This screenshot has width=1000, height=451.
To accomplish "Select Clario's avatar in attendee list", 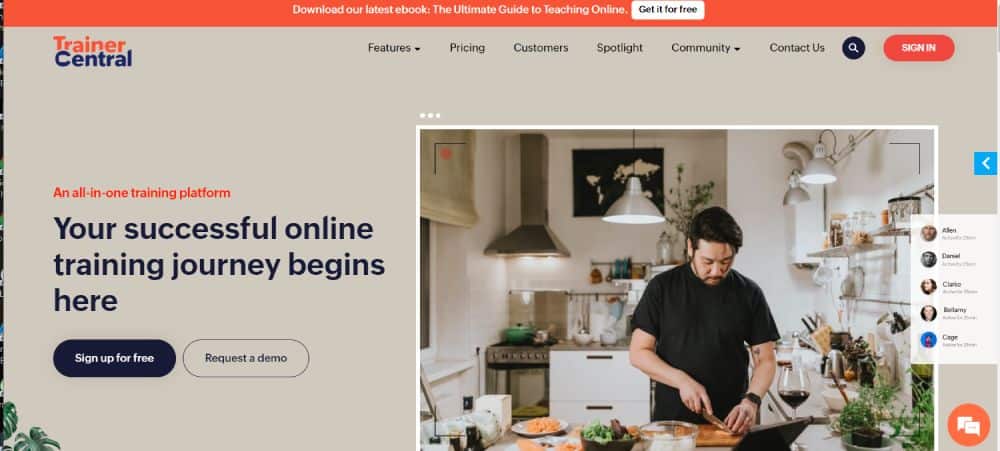I will click(929, 286).
